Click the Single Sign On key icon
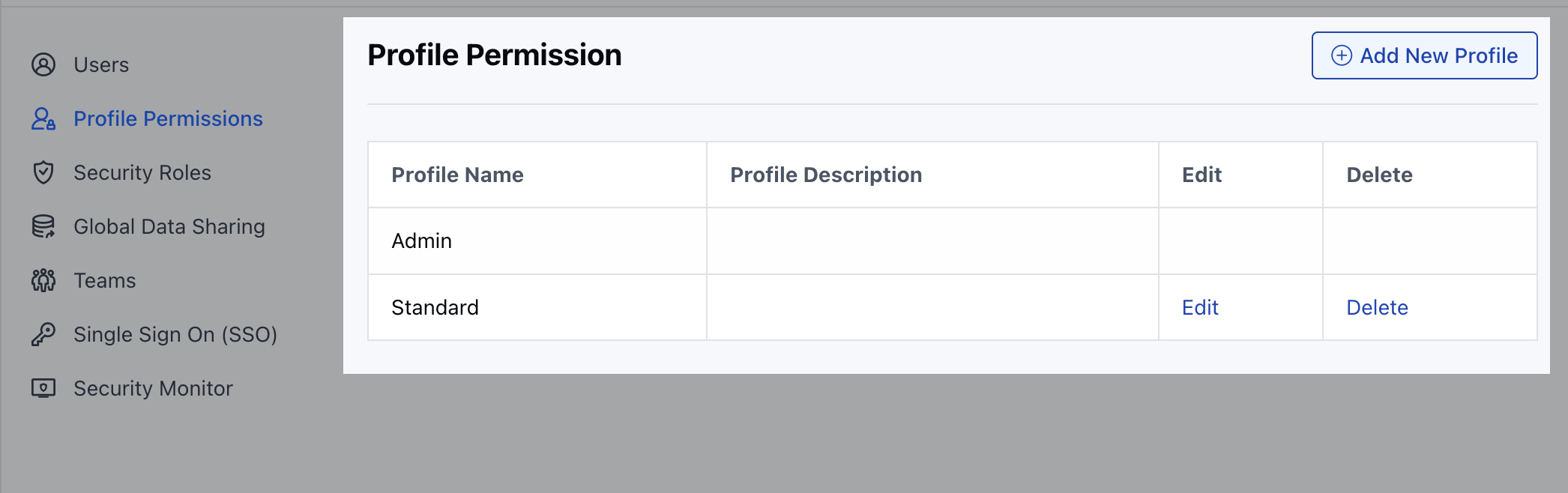The width and height of the screenshot is (1568, 493). pyautogui.click(x=43, y=335)
